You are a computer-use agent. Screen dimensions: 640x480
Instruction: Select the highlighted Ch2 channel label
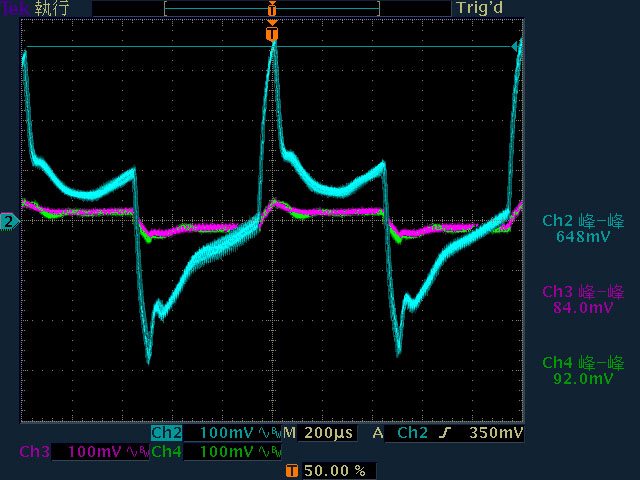(x=166, y=433)
